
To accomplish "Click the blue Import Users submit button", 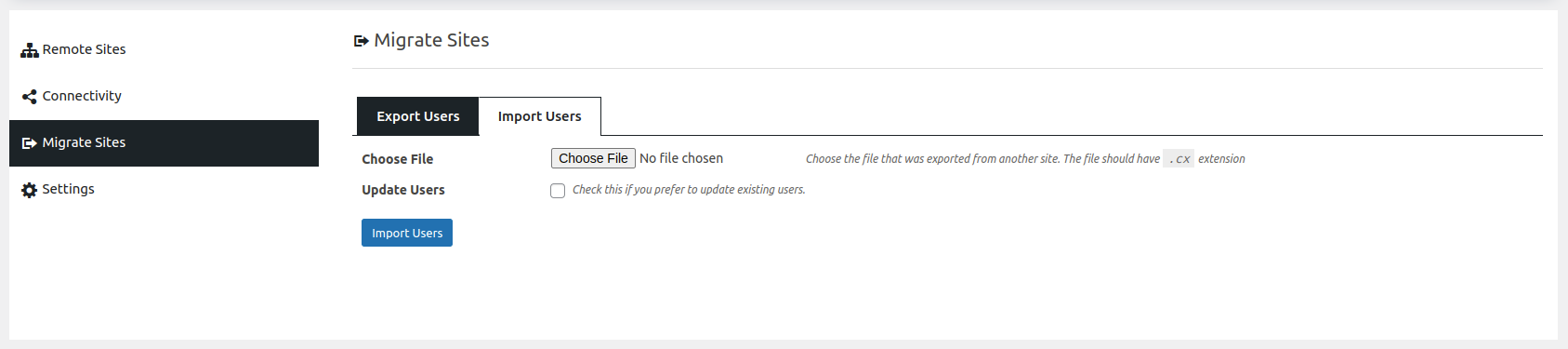I will point(407,233).
